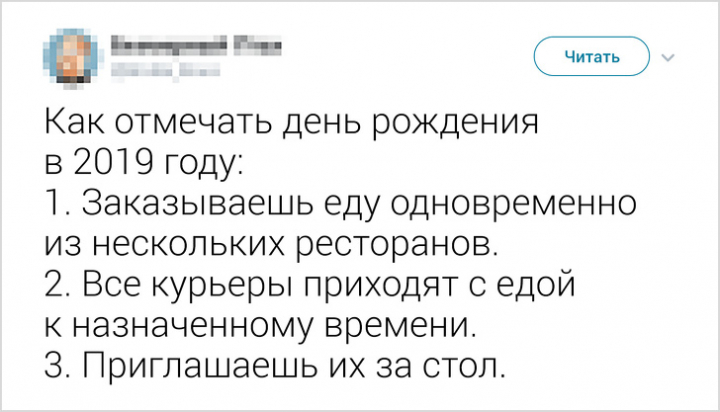
Task: Open the blurred display name link
Action: (x=197, y=45)
